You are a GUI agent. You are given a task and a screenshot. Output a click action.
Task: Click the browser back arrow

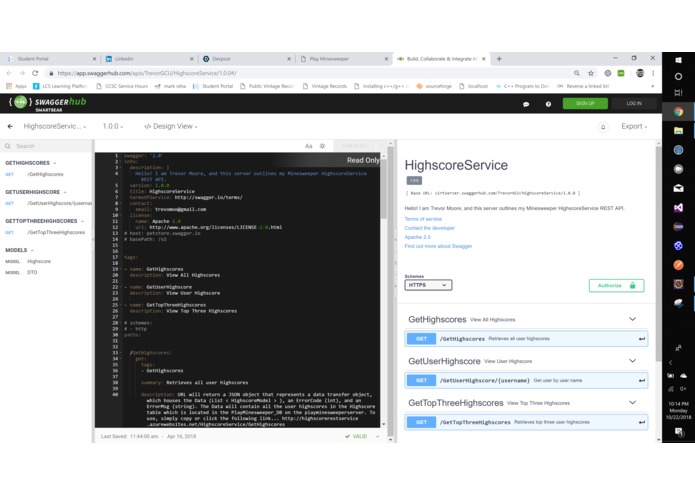coord(9,73)
